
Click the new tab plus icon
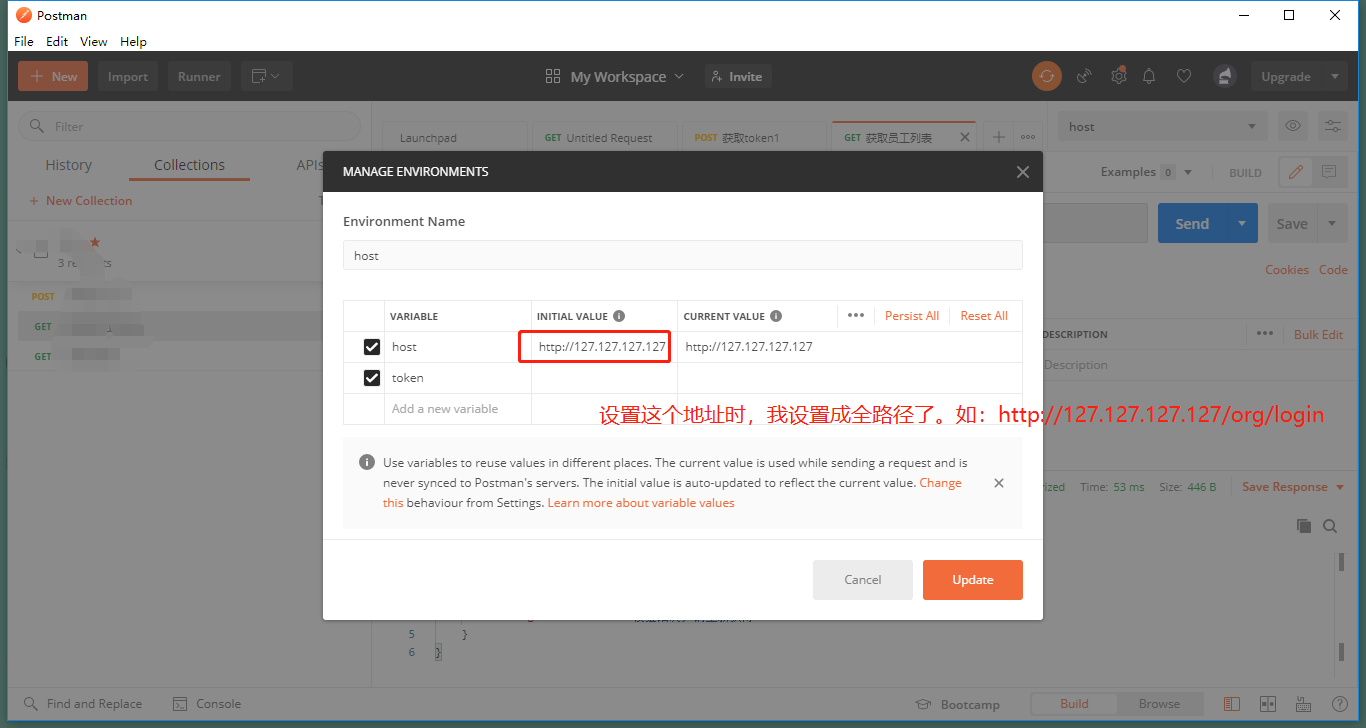(998, 137)
